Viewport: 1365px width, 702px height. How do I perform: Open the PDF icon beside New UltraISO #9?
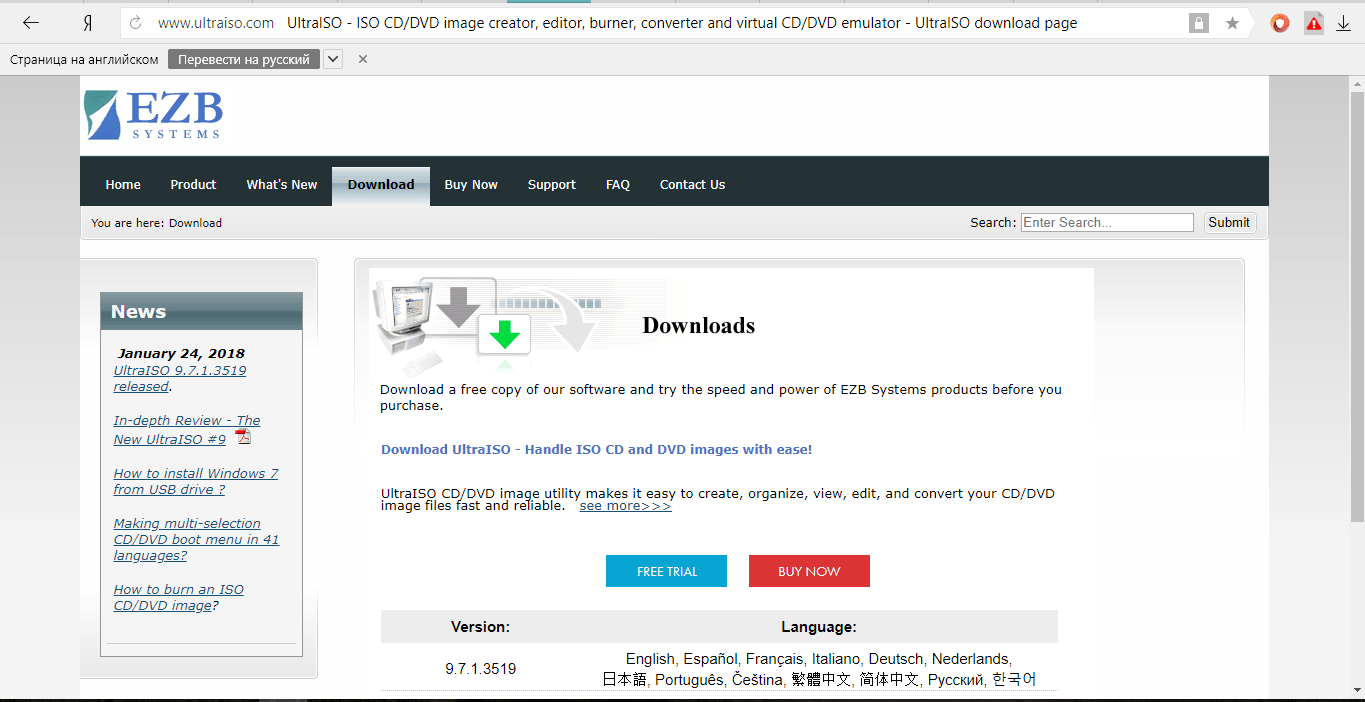coord(243,437)
